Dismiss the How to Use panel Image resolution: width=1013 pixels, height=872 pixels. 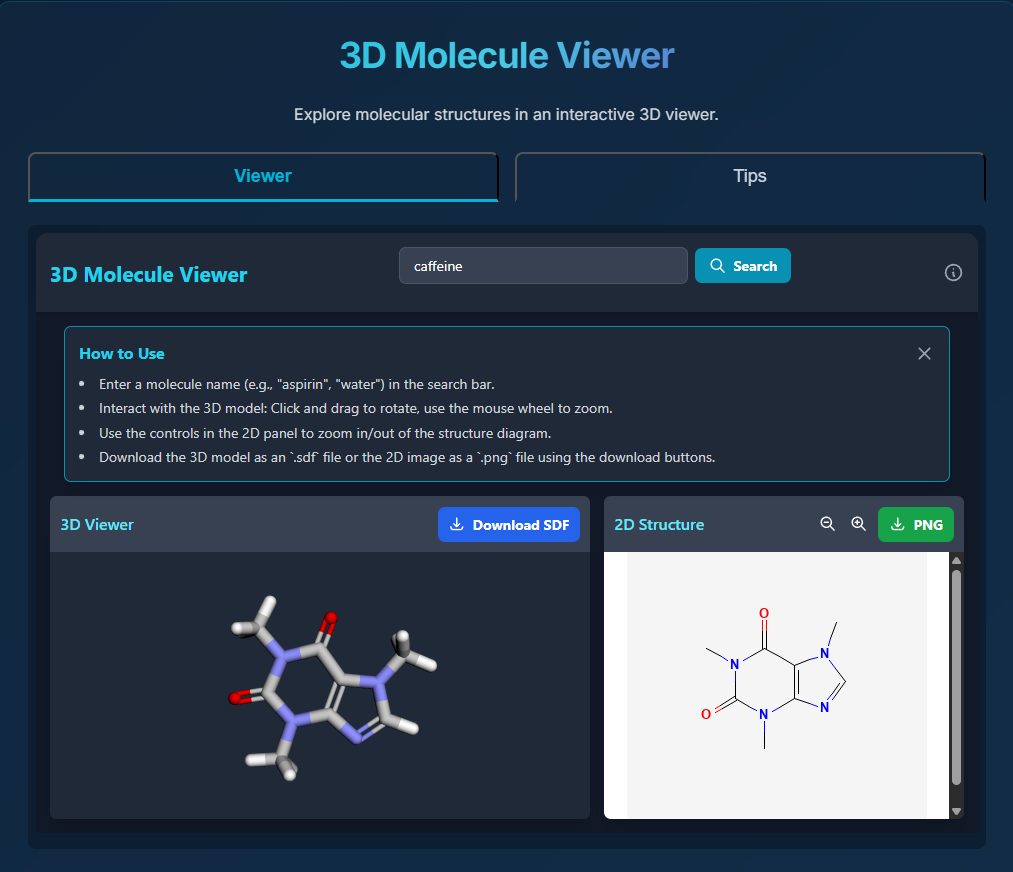[924, 353]
